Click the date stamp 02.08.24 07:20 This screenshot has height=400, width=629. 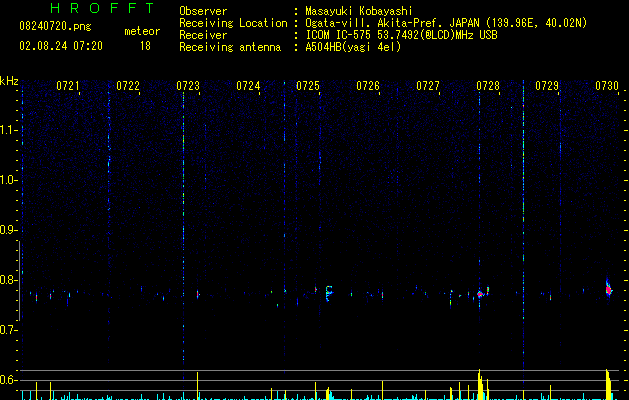click(61, 46)
